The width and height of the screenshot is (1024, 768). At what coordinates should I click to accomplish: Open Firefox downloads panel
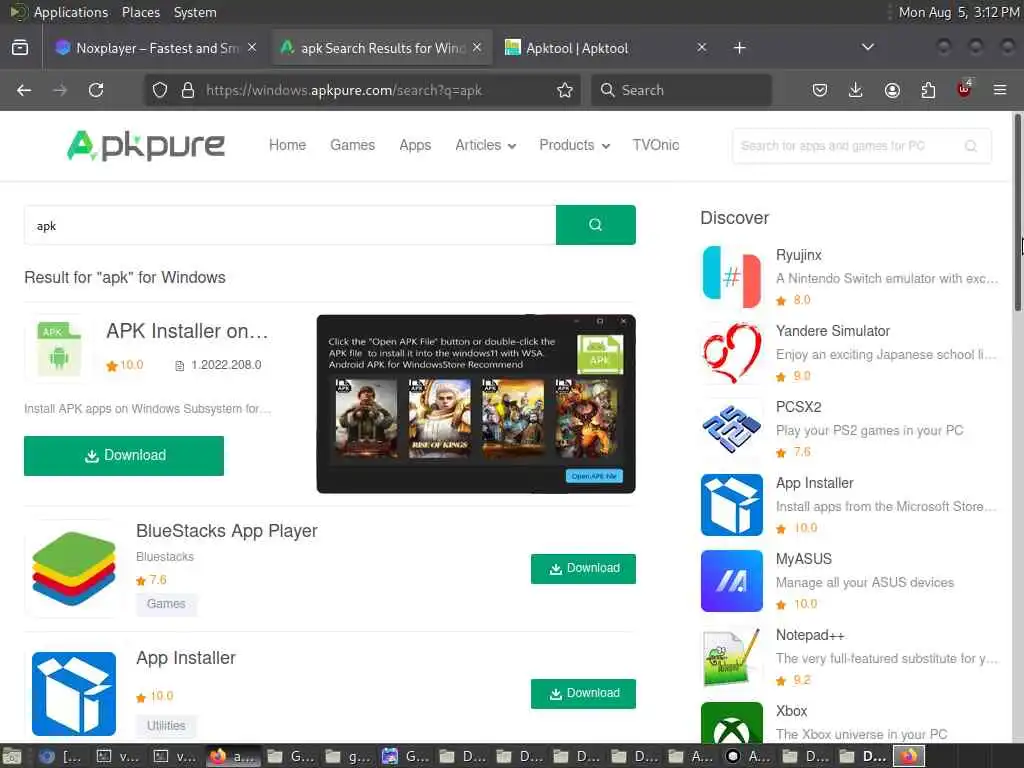coord(856,90)
